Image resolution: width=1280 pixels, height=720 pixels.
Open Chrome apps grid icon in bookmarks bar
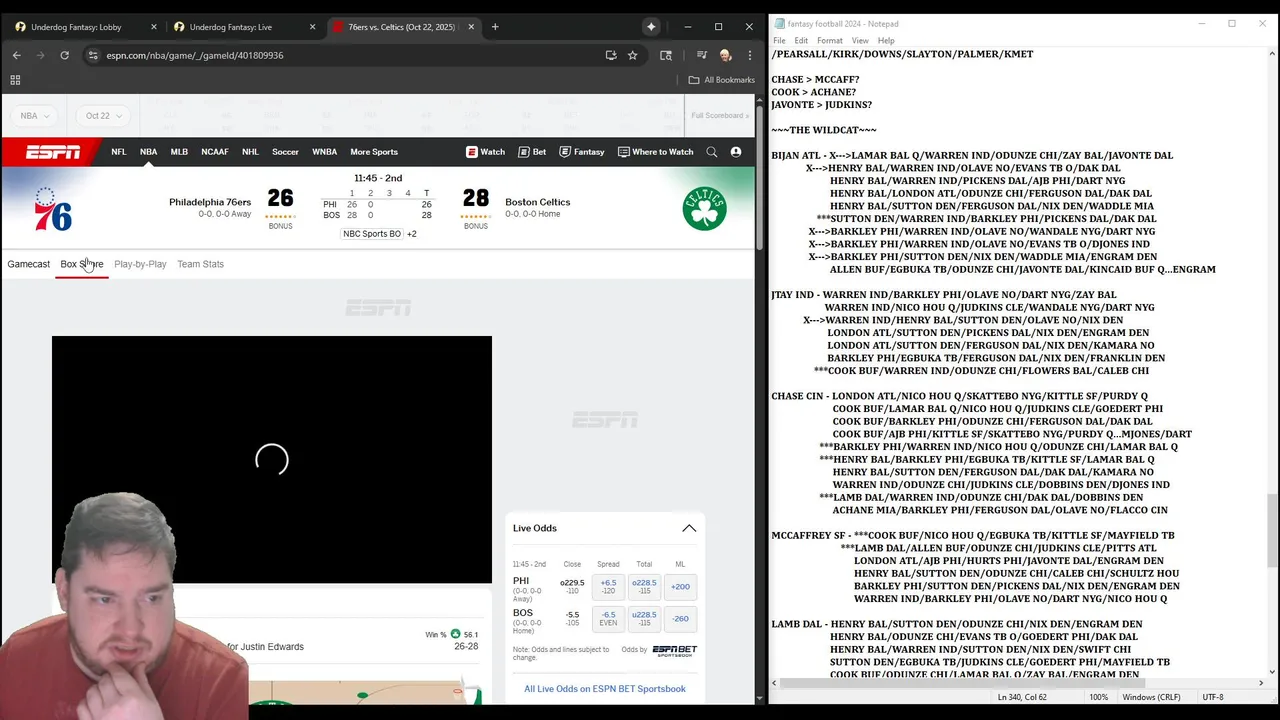pos(15,80)
